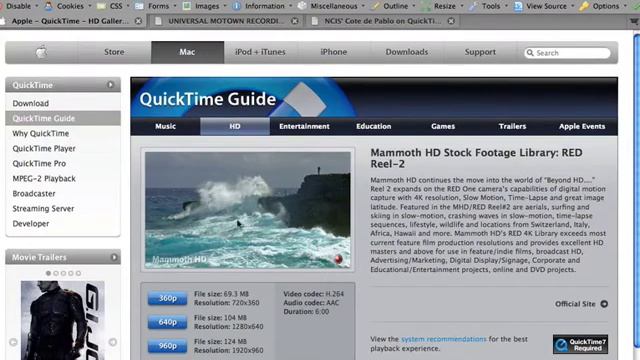The image size is (640, 360).
Task: Open Broadcaster sidebar link
Action: (34, 193)
